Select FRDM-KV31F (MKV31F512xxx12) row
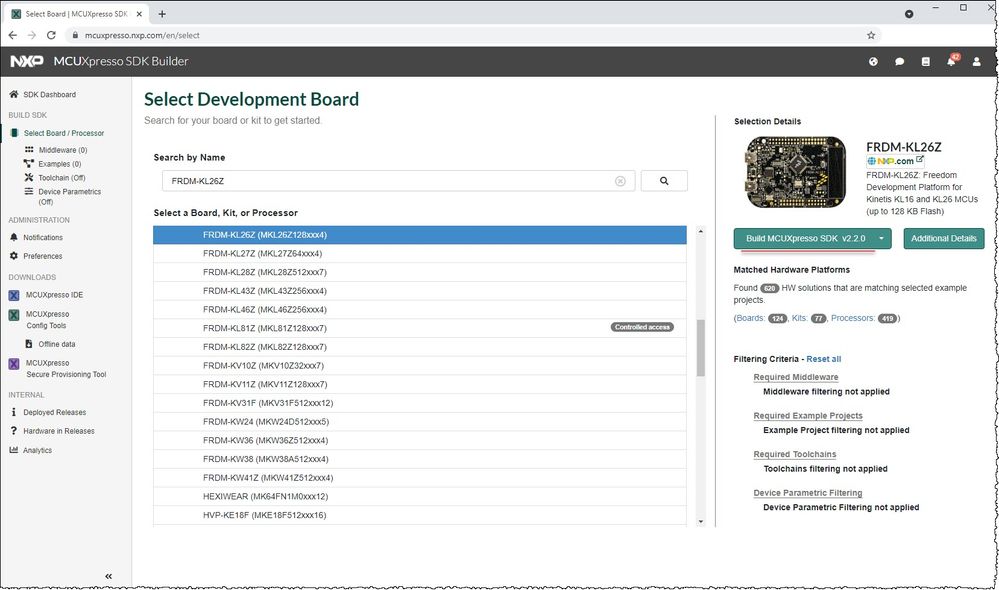 pyautogui.click(x=420, y=403)
